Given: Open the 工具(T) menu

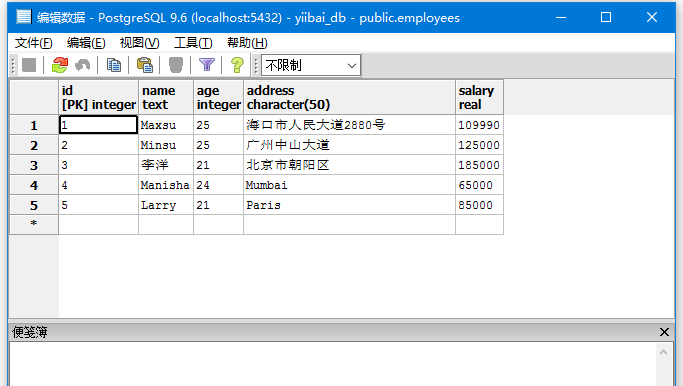Looking at the screenshot, I should tap(193, 43).
